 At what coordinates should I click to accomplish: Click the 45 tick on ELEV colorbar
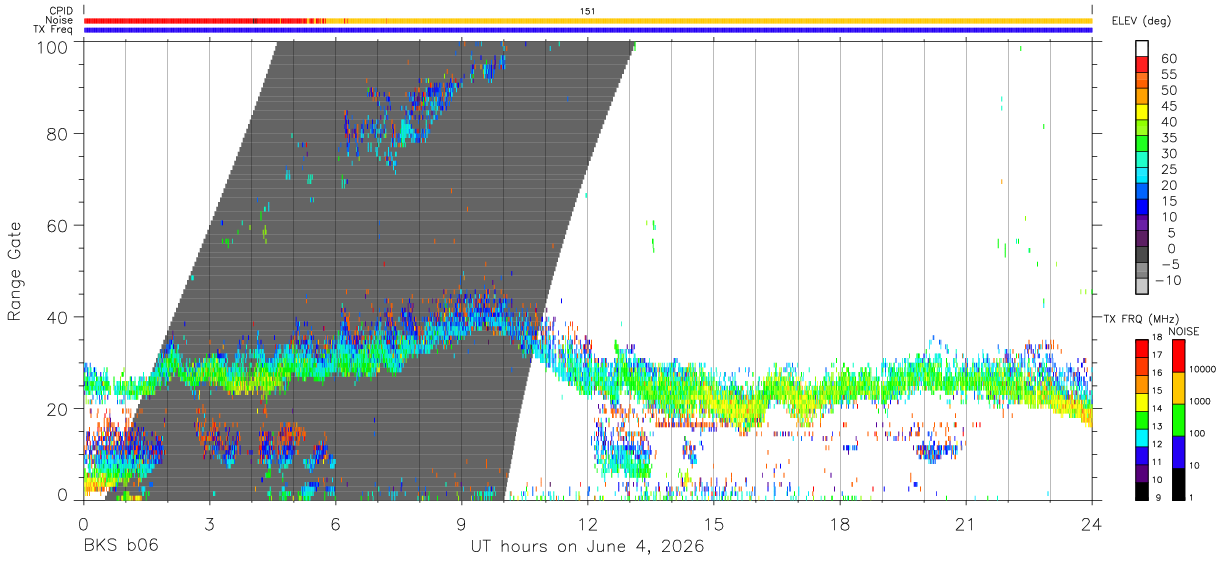tap(1168, 107)
